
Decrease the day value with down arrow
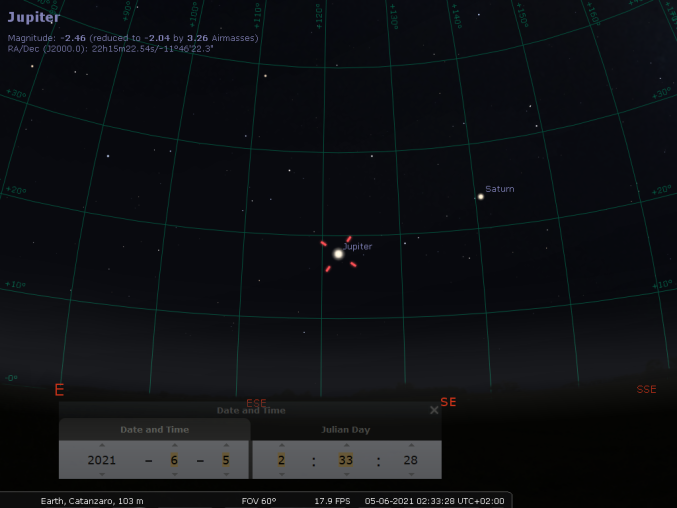[226, 474]
